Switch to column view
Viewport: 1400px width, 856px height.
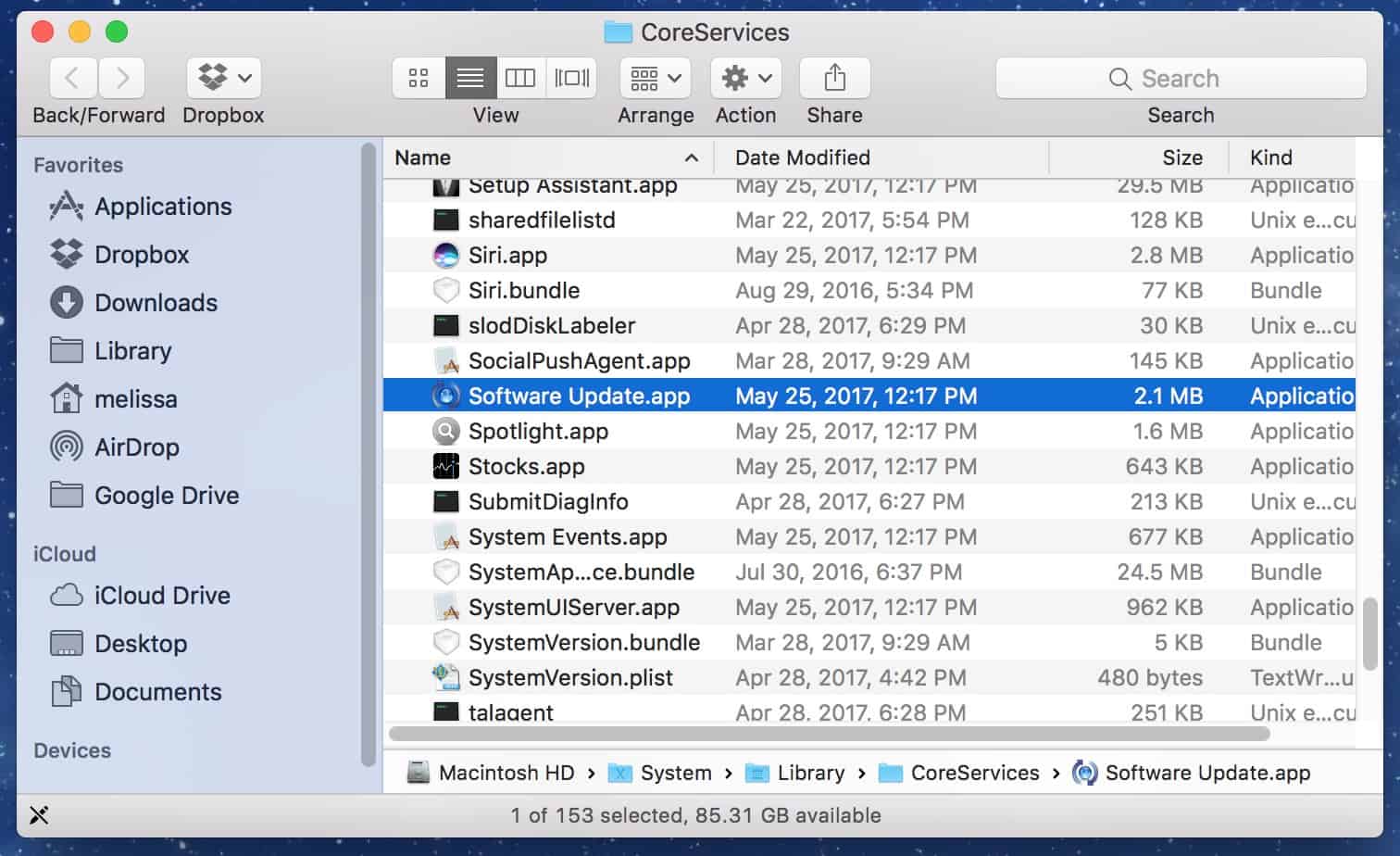[x=520, y=78]
